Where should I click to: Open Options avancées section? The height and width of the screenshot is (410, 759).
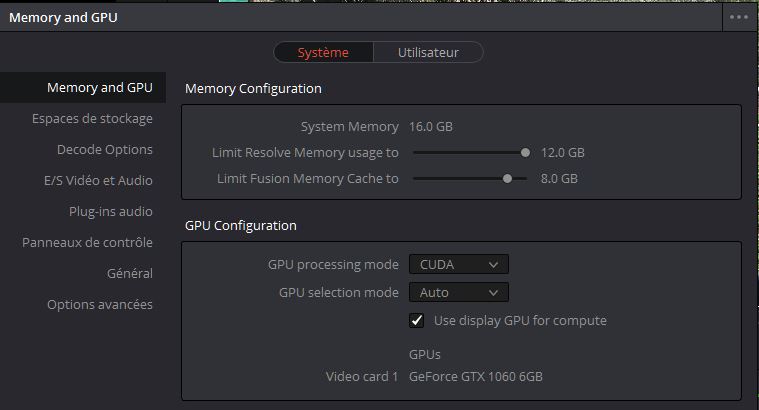[x=100, y=304]
